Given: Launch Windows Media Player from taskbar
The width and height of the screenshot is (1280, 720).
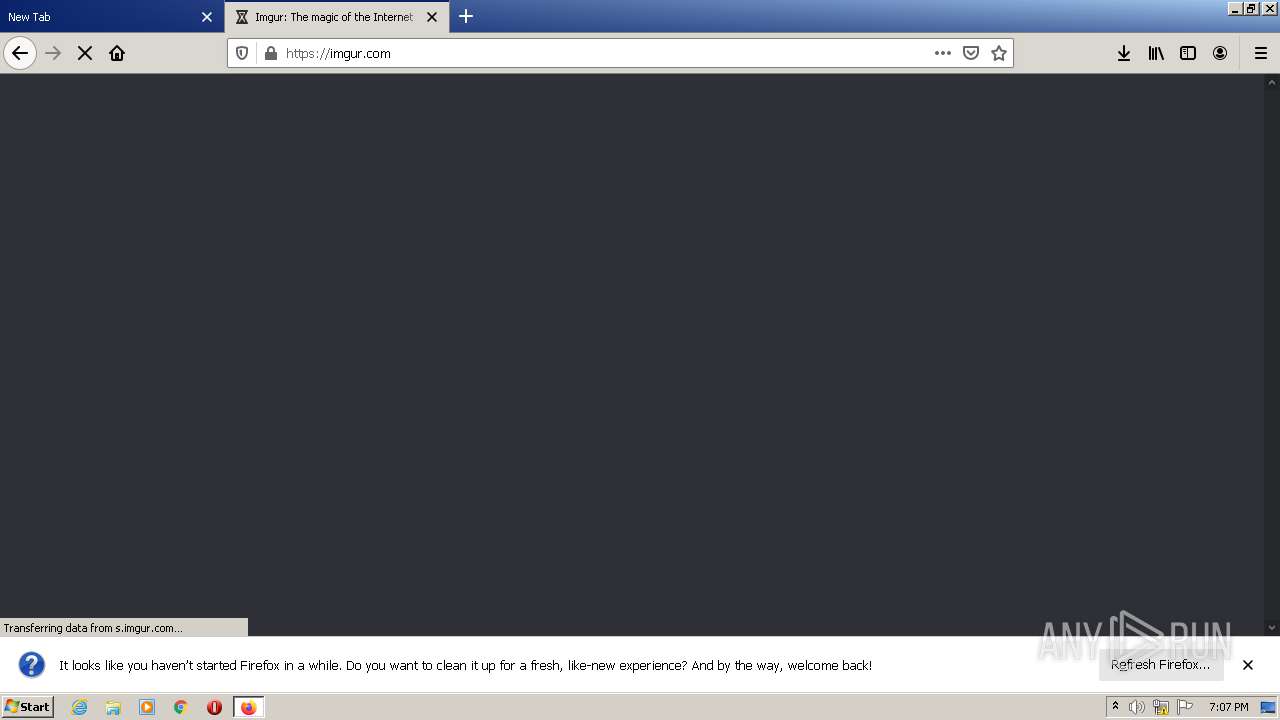Looking at the screenshot, I should (x=147, y=707).
